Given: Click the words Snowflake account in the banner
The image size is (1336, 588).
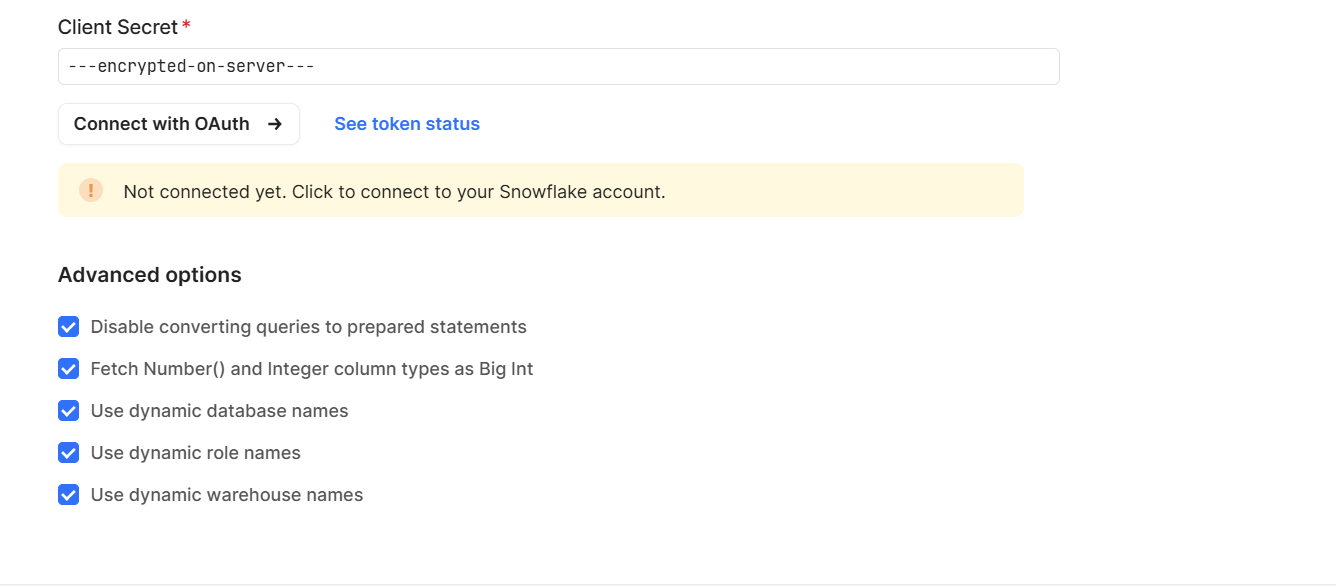Looking at the screenshot, I should 582,191.
